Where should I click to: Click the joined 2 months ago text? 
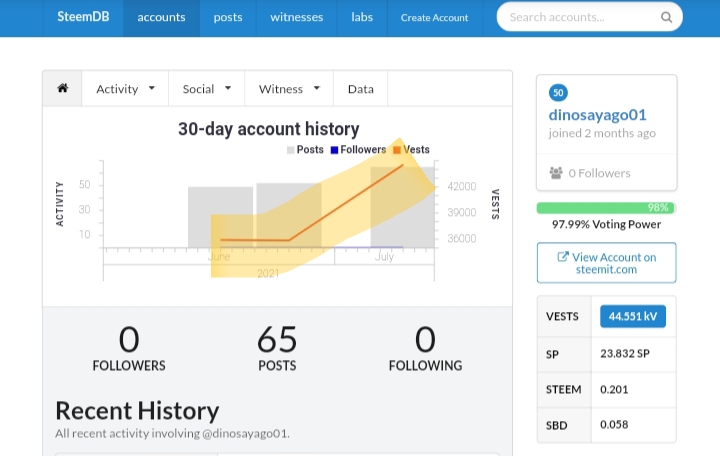602,133
